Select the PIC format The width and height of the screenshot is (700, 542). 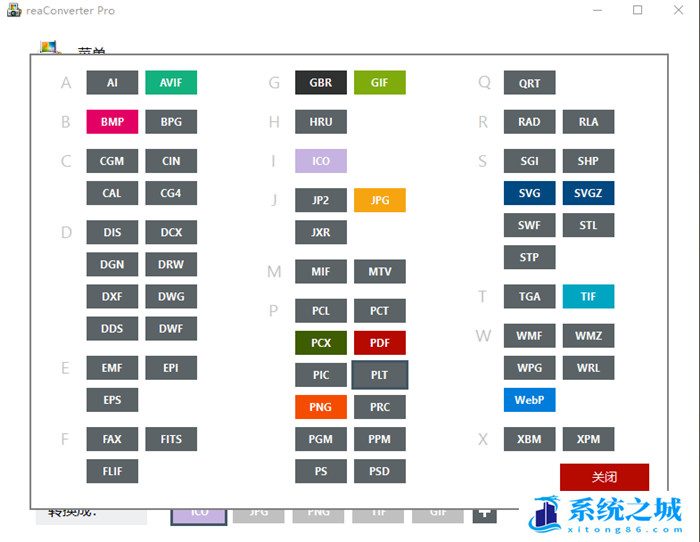321,375
